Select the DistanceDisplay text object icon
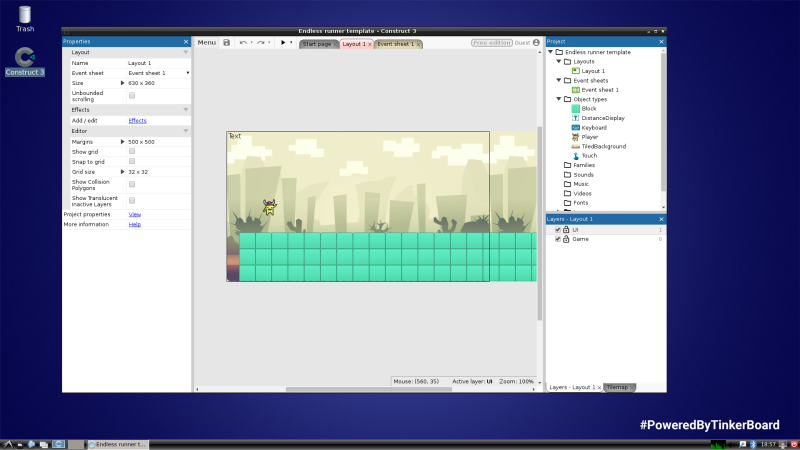 [576, 118]
